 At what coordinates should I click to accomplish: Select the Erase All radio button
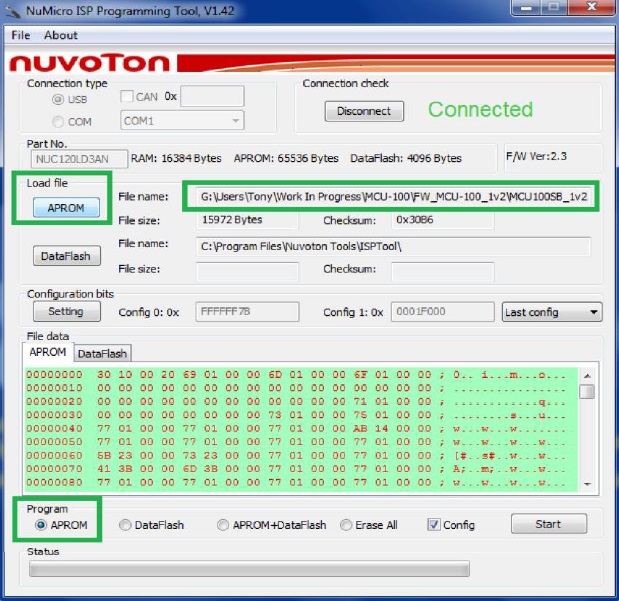tap(346, 525)
